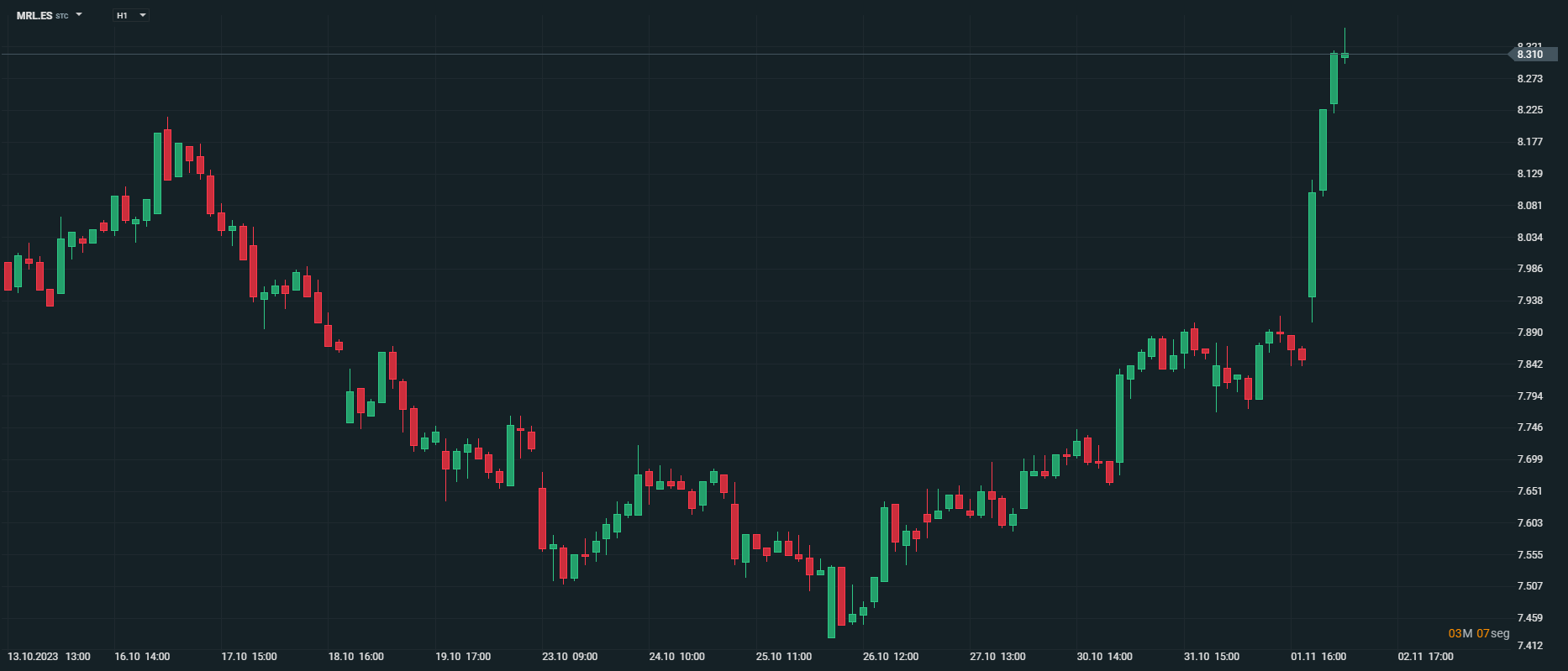1568x671 pixels.
Task: Click the 8.129 price scale value
Action: [x=1529, y=174]
